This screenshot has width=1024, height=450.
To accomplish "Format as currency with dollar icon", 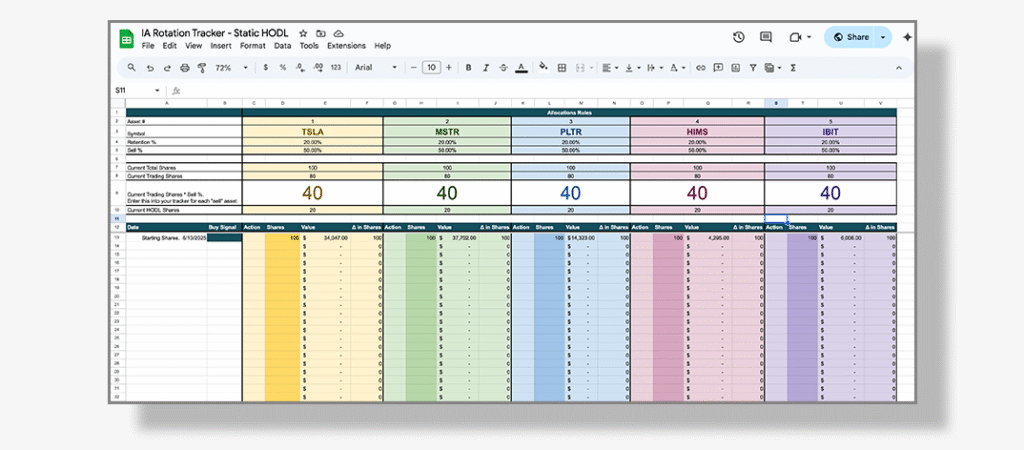I will point(266,67).
